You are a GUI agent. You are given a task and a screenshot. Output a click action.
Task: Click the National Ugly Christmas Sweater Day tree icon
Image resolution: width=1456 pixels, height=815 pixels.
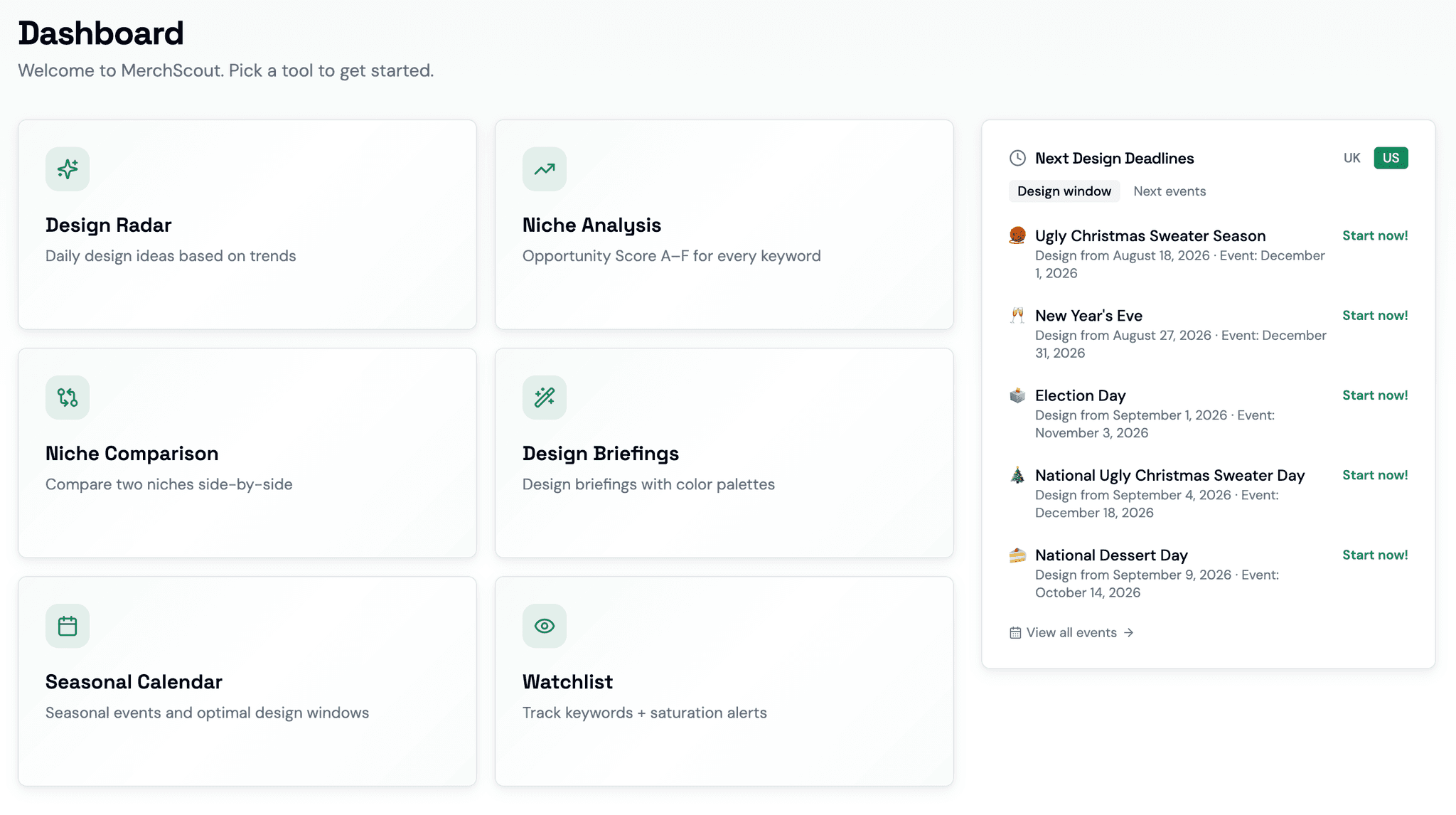[1017, 475]
